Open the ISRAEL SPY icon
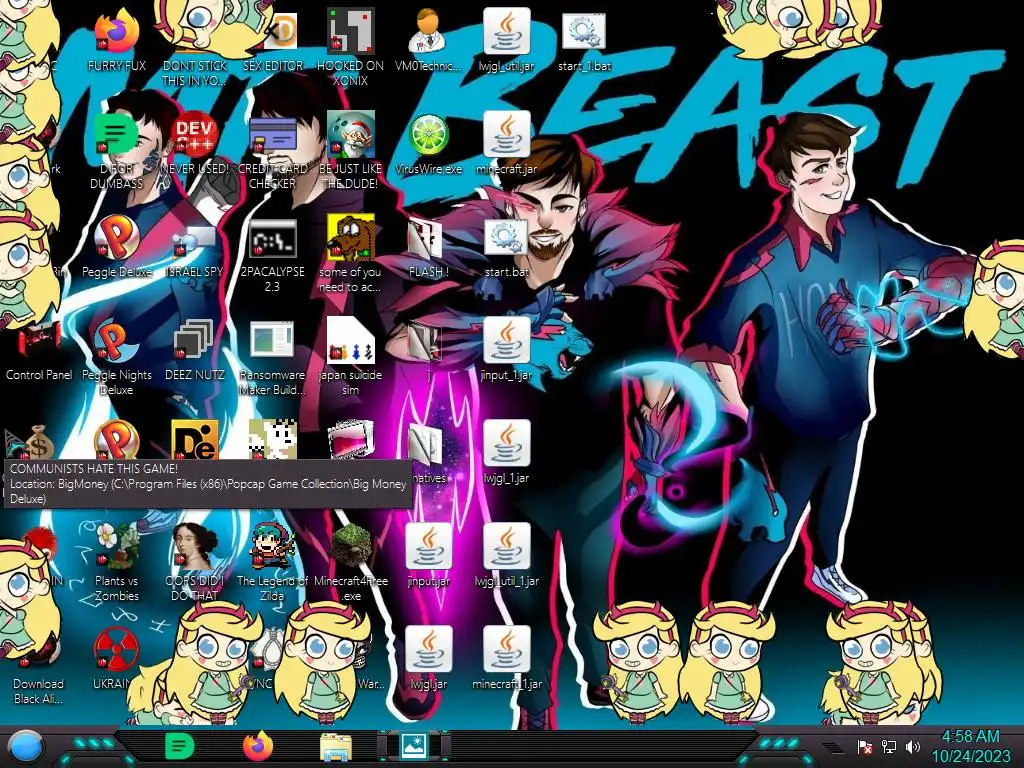The height and width of the screenshot is (768, 1024). pyautogui.click(x=194, y=238)
